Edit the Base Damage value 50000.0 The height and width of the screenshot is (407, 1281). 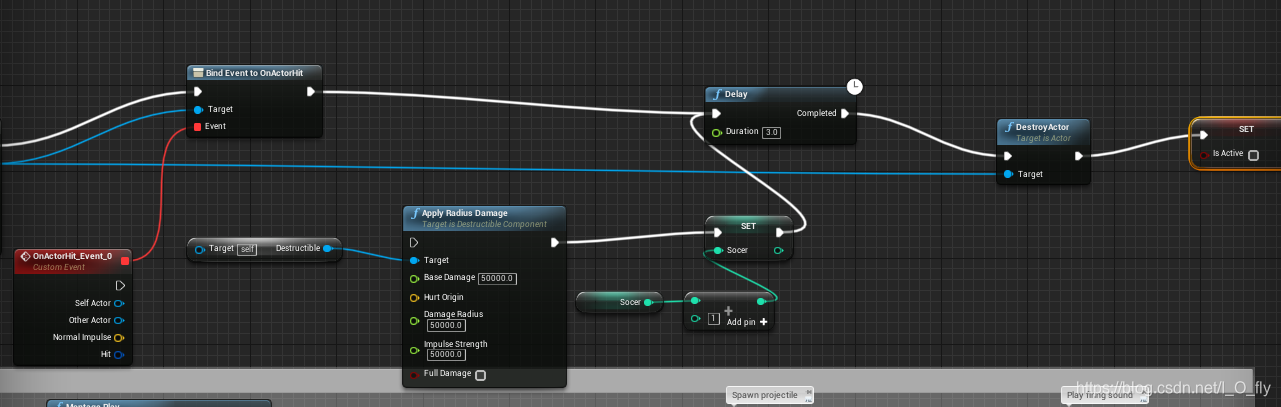[x=497, y=278]
